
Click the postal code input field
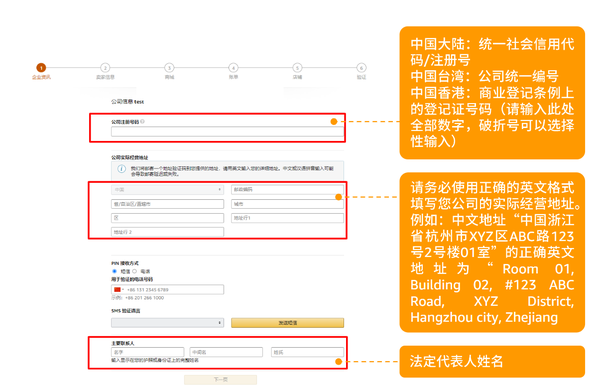[x=287, y=189]
